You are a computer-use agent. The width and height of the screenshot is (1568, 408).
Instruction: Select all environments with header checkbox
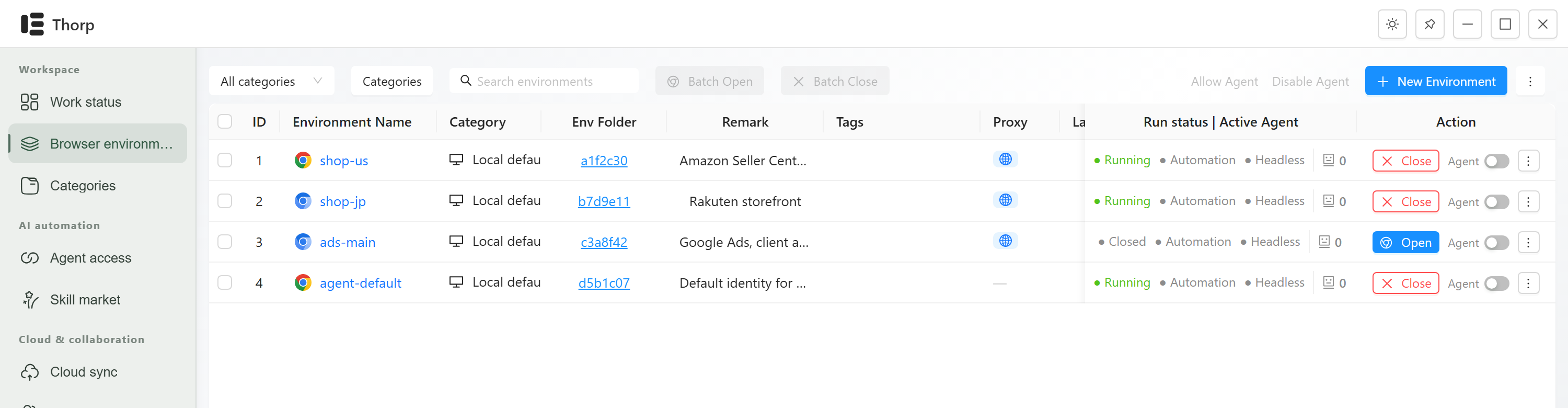click(x=225, y=121)
